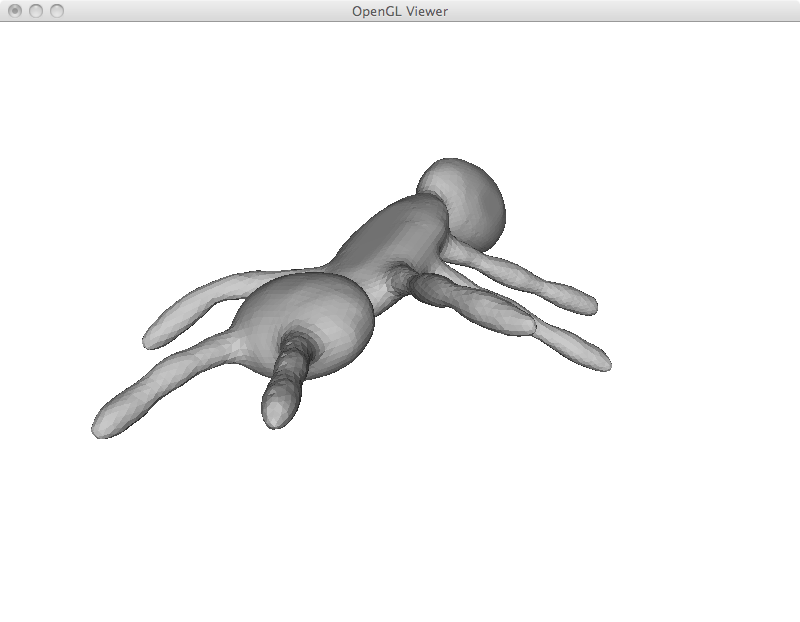Select the model's round head sphere
Image resolution: width=800 pixels, height=622 pixels.
click(x=465, y=202)
